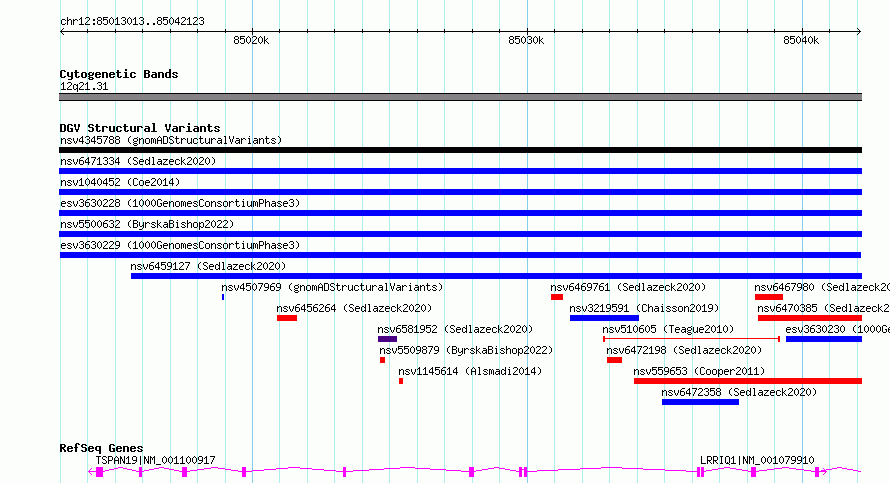Click the DGV Structural Variants track title
890x483 pixels.
tap(140, 128)
